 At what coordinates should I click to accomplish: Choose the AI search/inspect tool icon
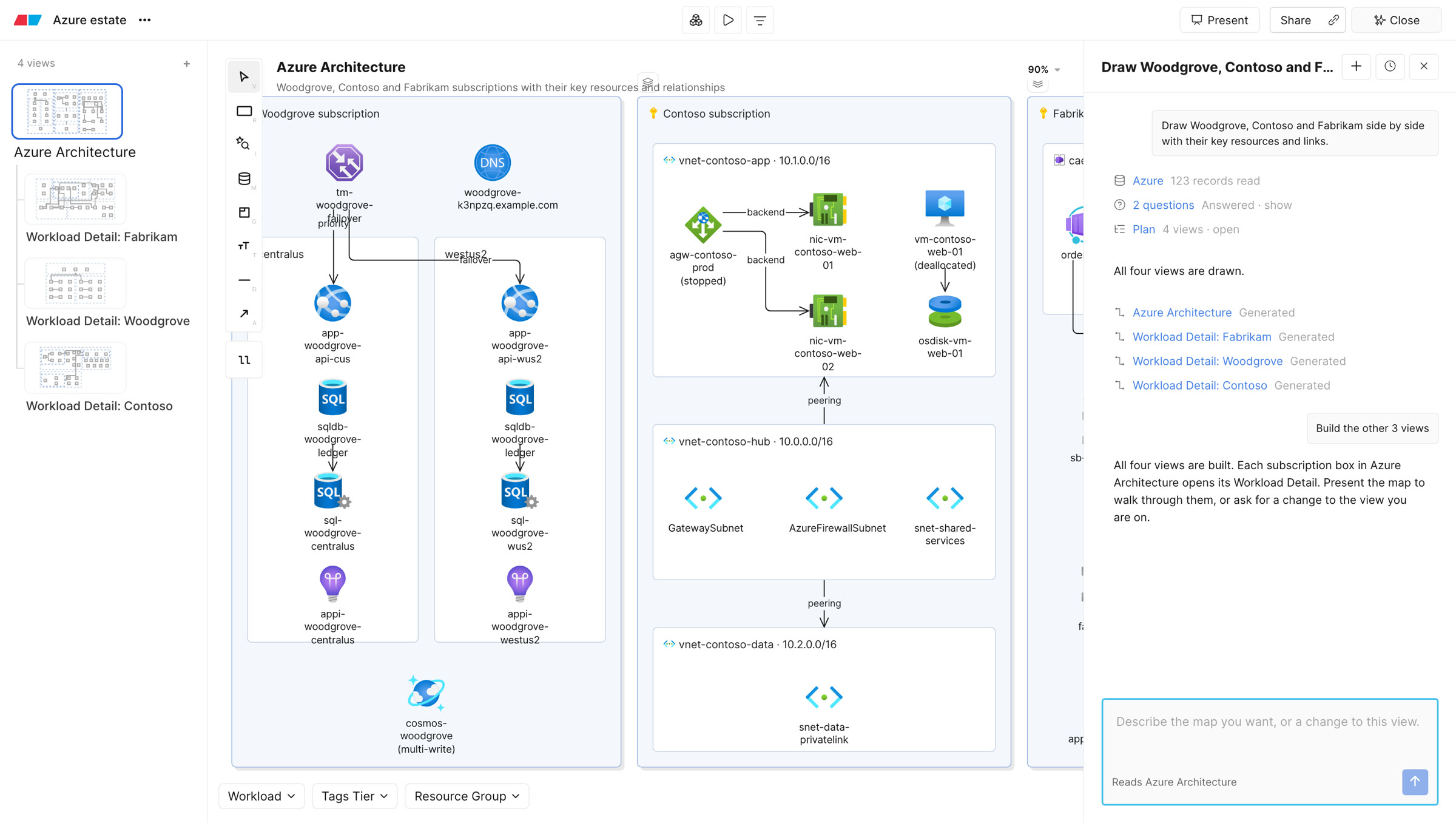tap(244, 144)
